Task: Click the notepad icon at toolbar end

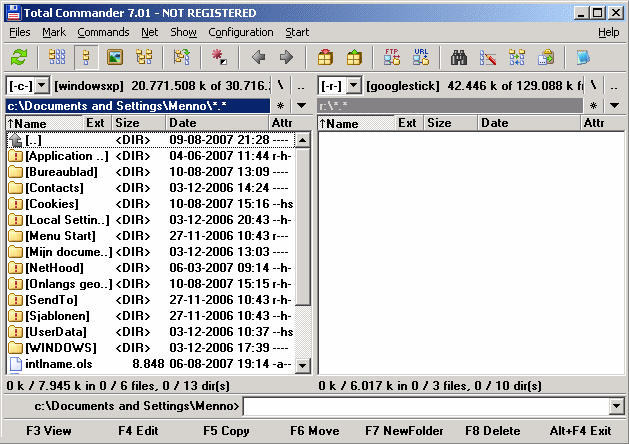Action: (583, 57)
